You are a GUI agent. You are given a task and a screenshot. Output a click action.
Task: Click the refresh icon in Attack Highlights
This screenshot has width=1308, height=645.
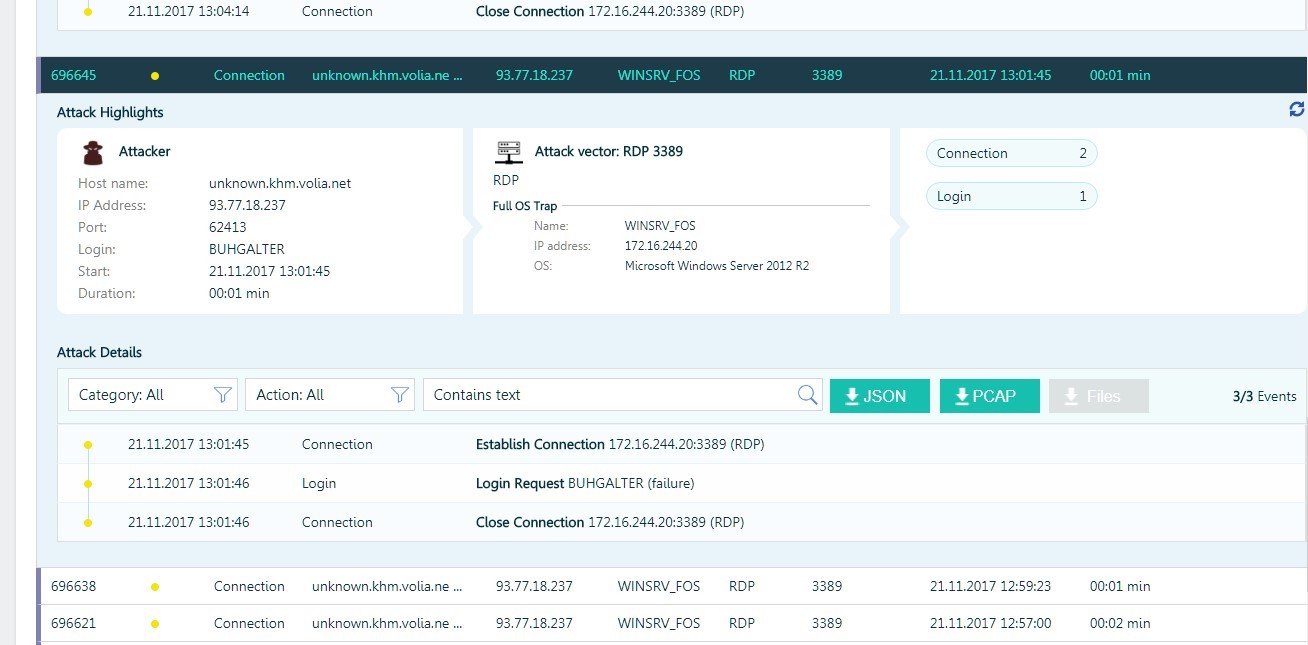1297,110
